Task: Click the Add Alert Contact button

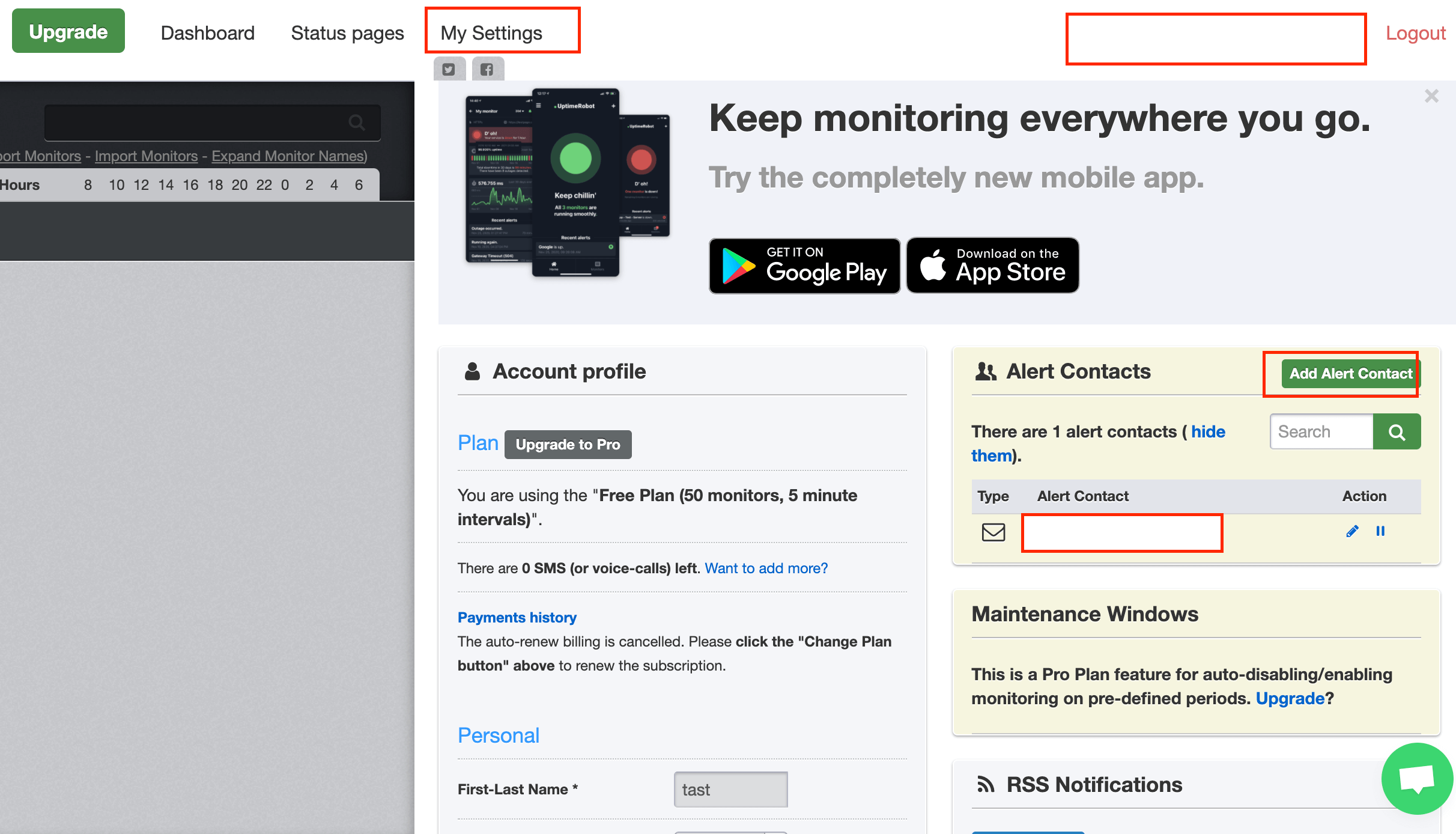Action: tap(1350, 373)
